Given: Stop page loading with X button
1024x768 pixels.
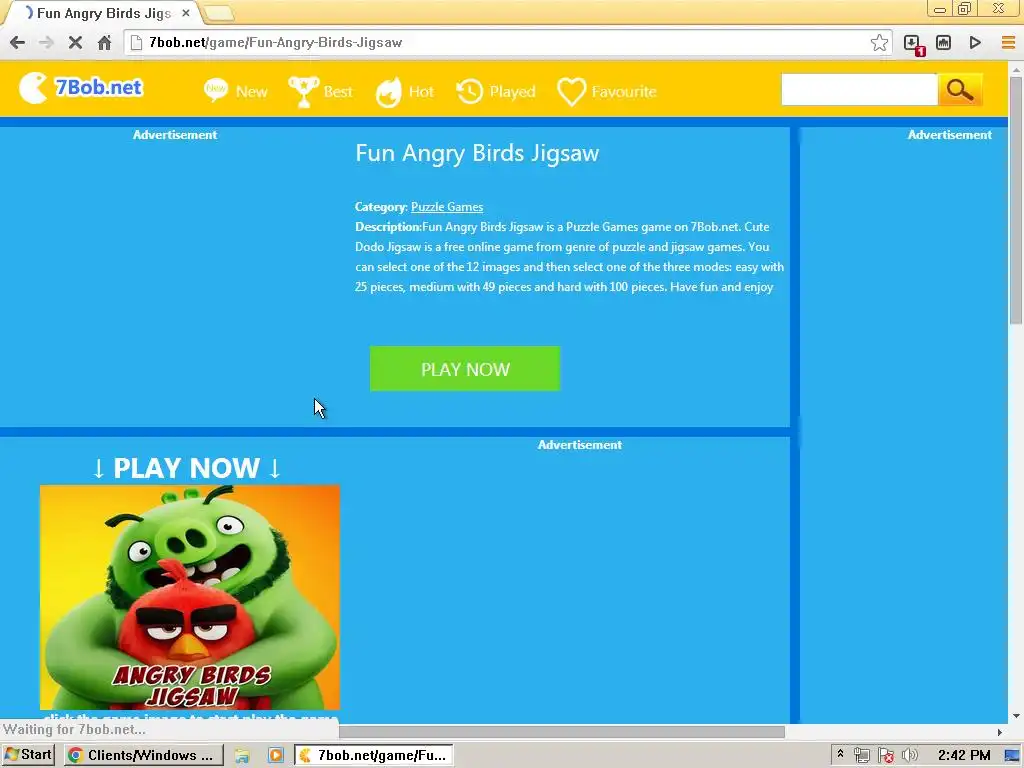Looking at the screenshot, I should click(75, 42).
